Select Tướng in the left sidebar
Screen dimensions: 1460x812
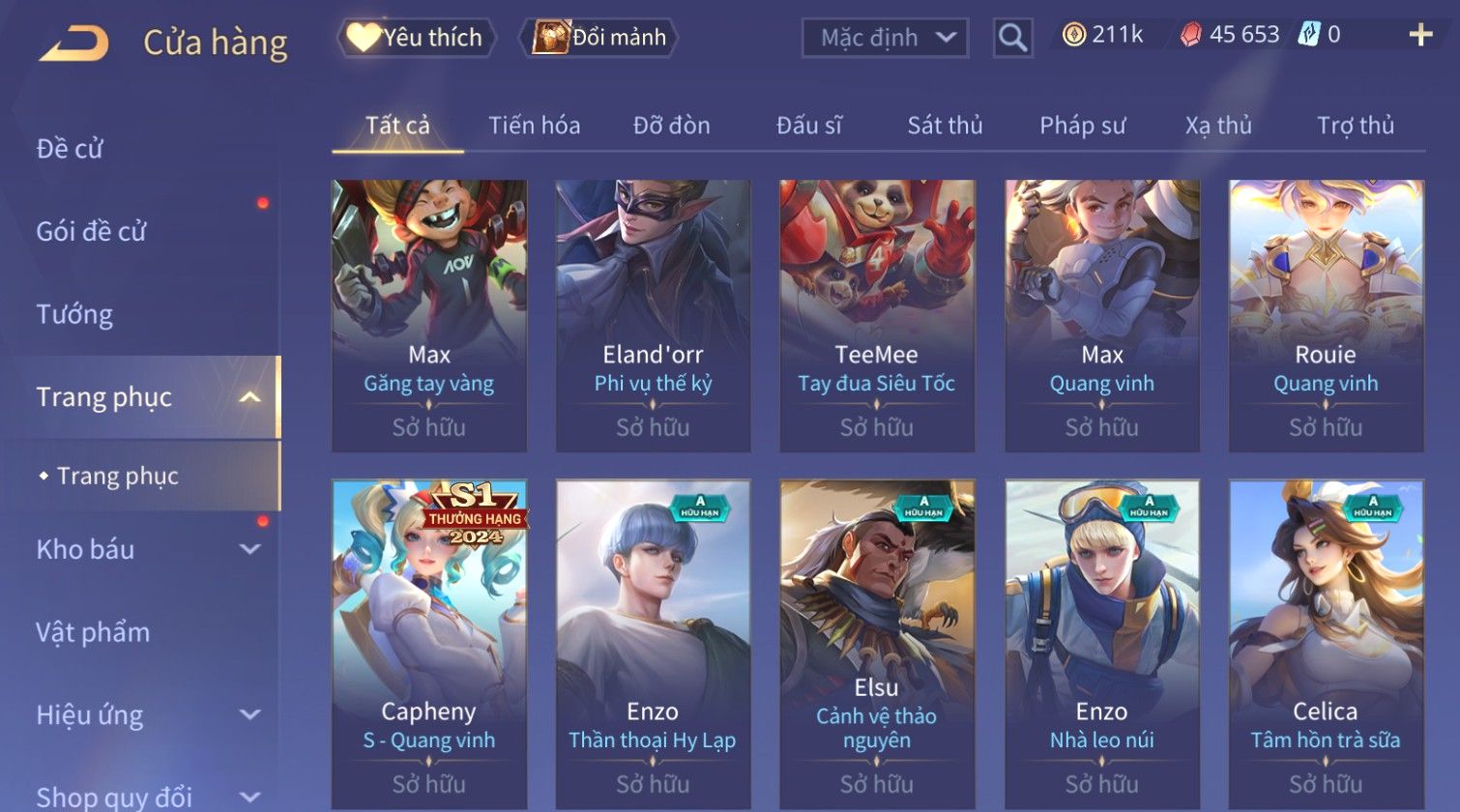(74, 314)
